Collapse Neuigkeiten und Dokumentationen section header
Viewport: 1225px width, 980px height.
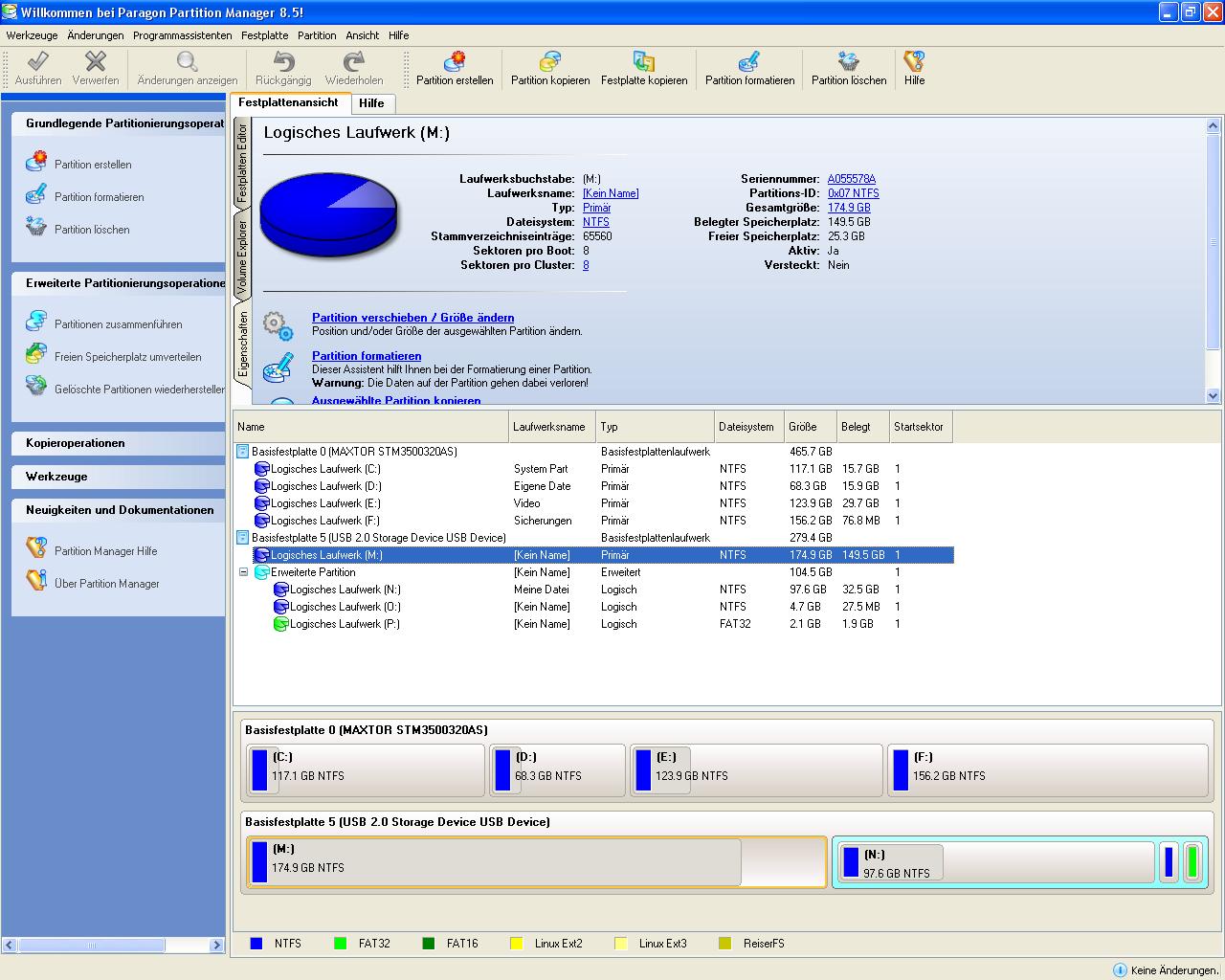click(118, 510)
